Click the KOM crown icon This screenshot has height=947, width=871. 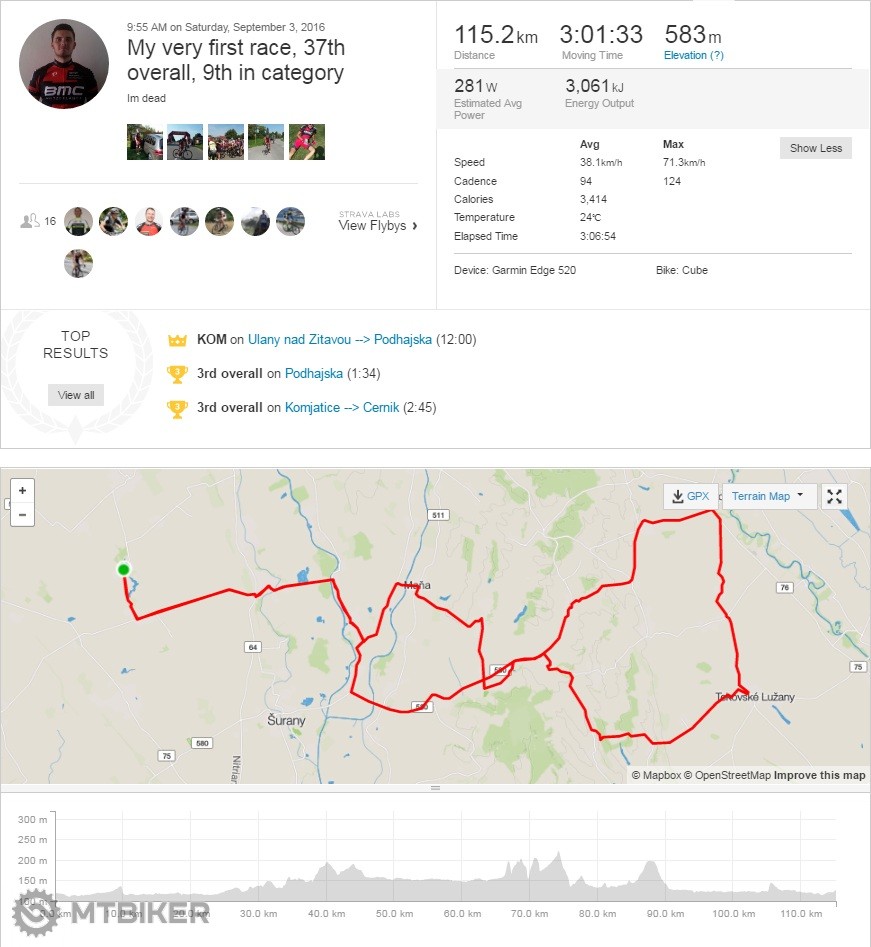point(177,340)
